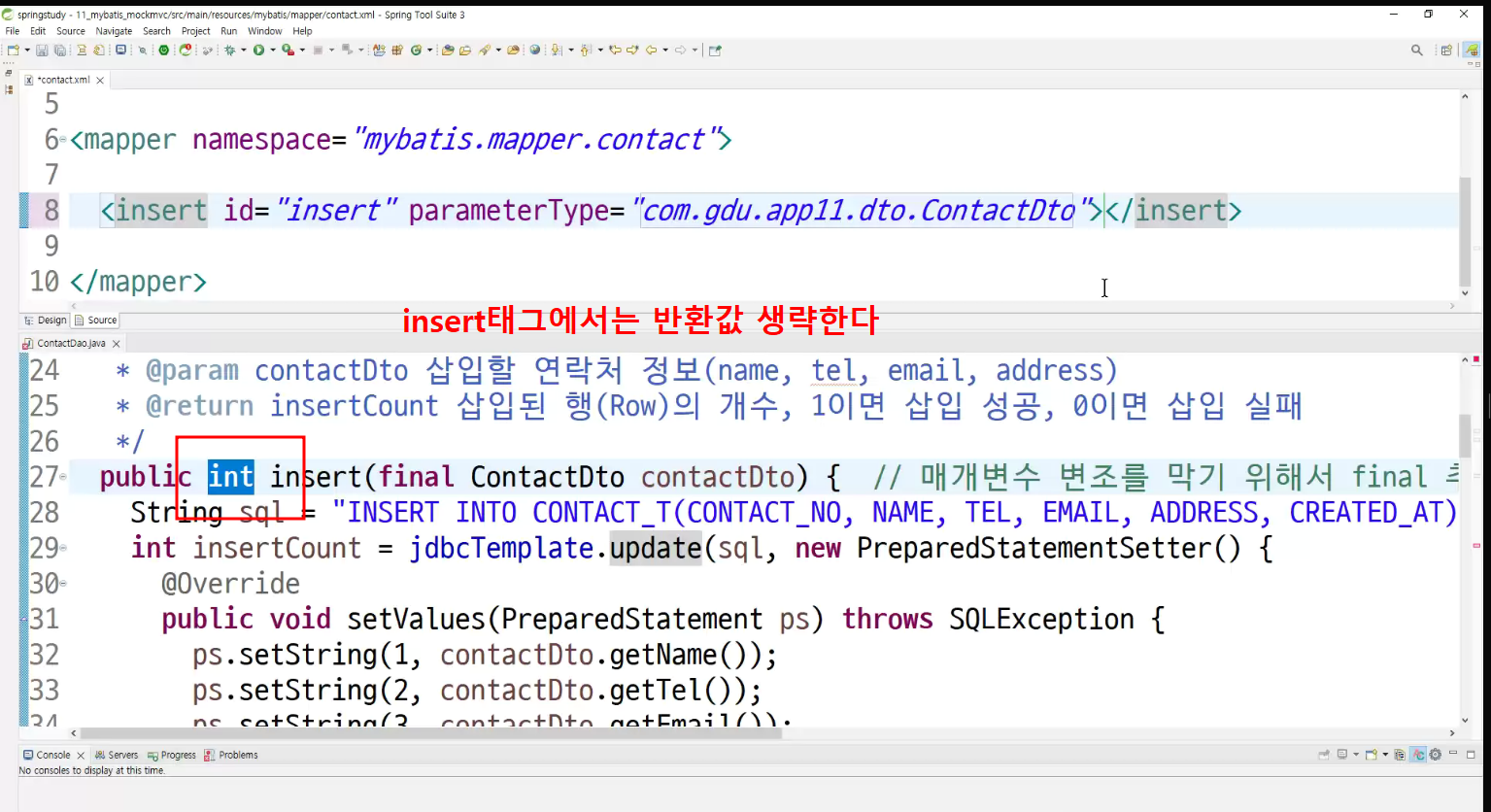This screenshot has width=1491, height=812.
Task: Select the Progress view tab
Action: click(172, 755)
